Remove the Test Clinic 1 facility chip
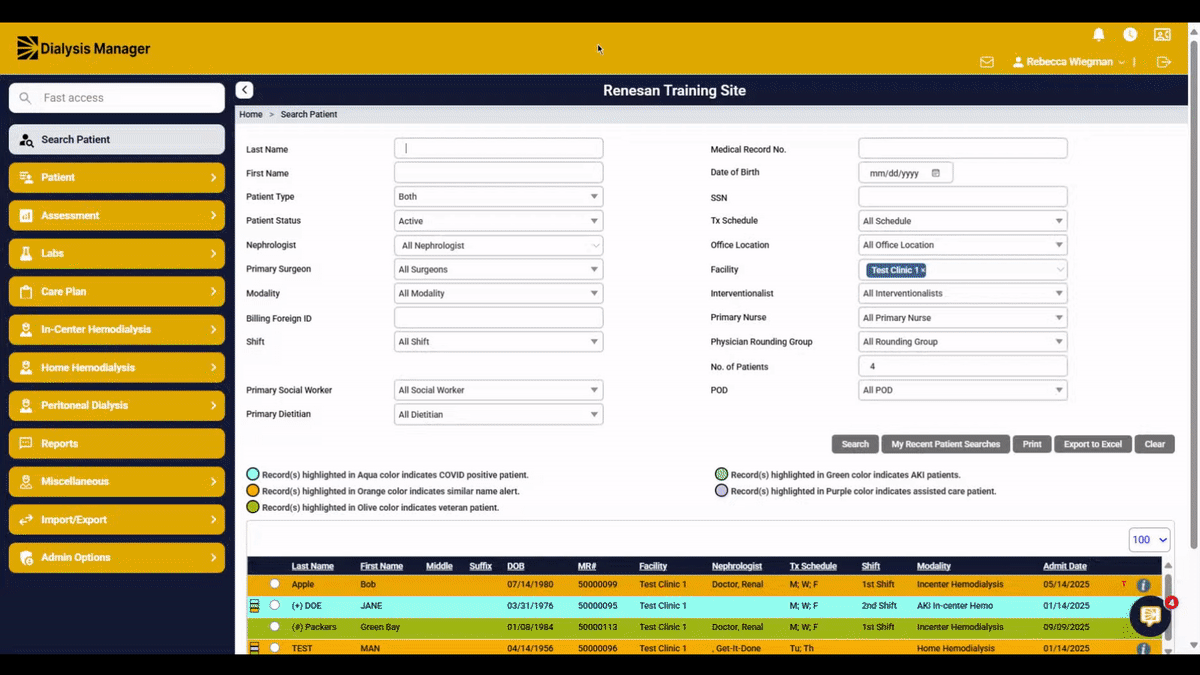Viewport: 1200px width, 675px height. (923, 270)
